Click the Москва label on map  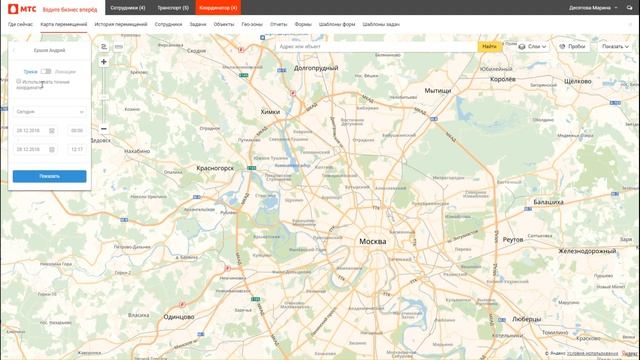[373, 241]
